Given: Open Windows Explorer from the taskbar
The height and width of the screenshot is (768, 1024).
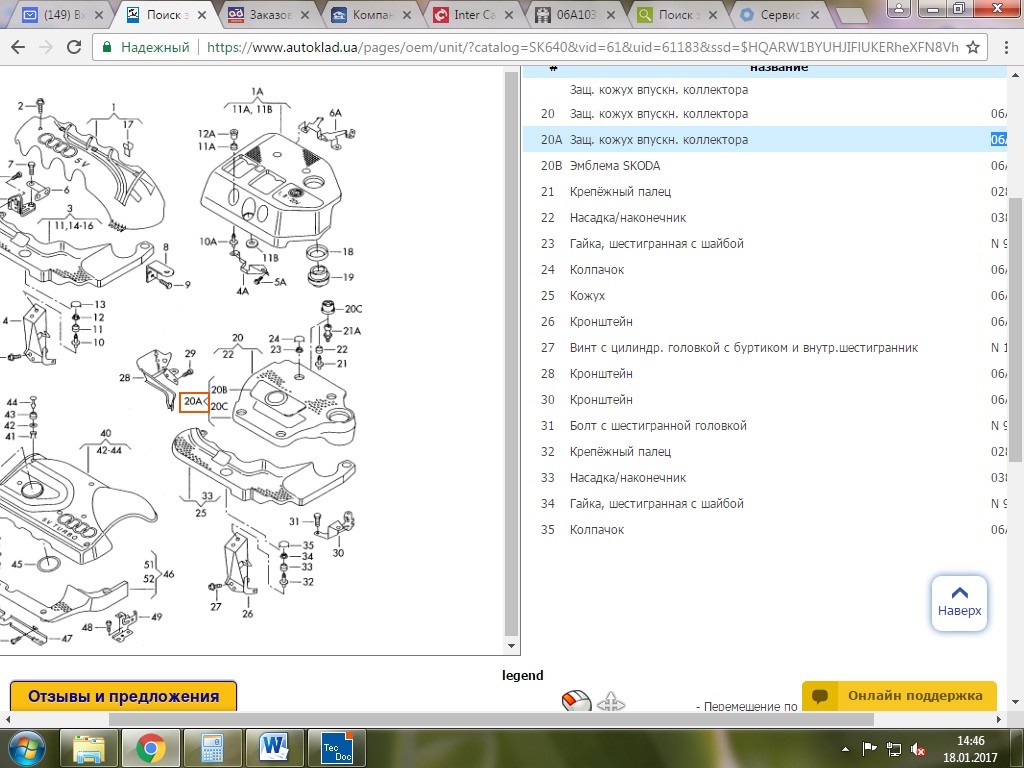Looking at the screenshot, I should coord(89,748).
